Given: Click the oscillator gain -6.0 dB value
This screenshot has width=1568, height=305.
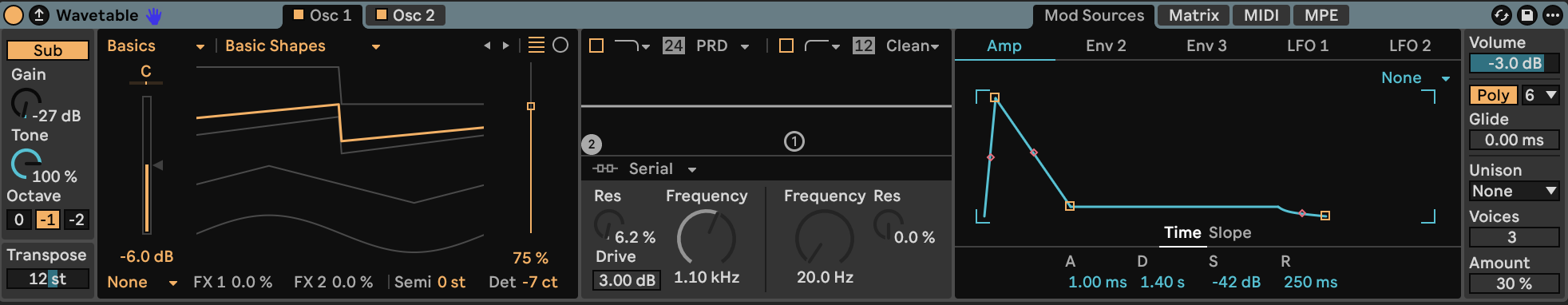Looking at the screenshot, I should [x=147, y=257].
